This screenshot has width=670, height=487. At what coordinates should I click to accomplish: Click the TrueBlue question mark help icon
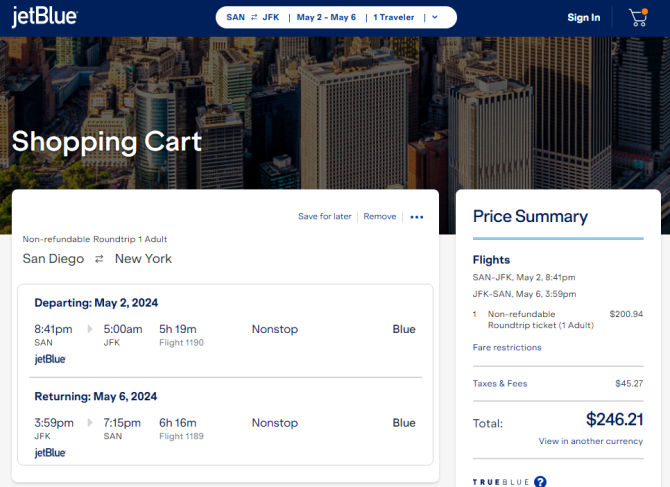coord(540,481)
